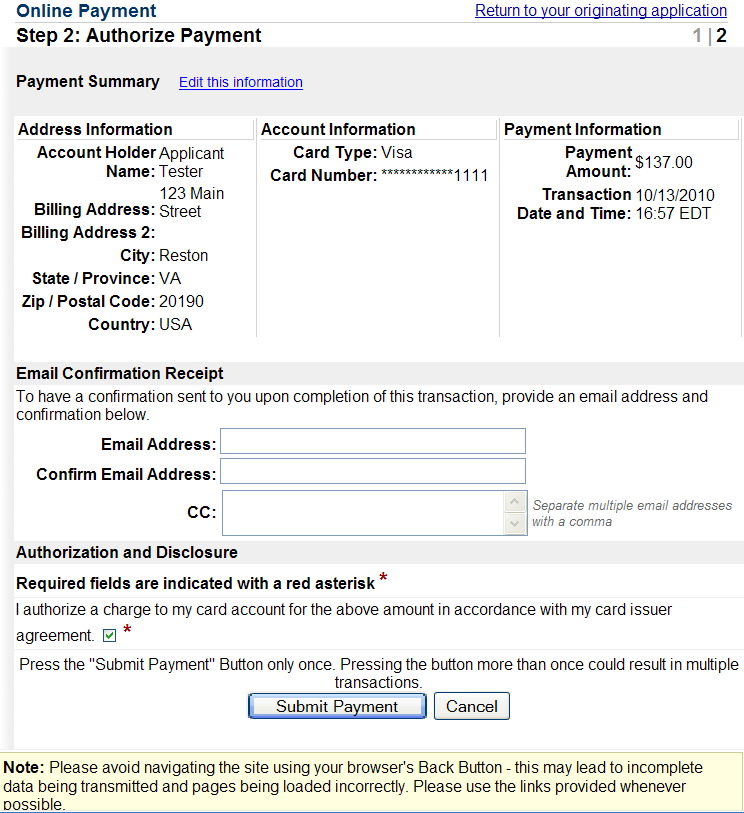
Task: Click step 2 in the step indicator
Action: [x=721, y=37]
